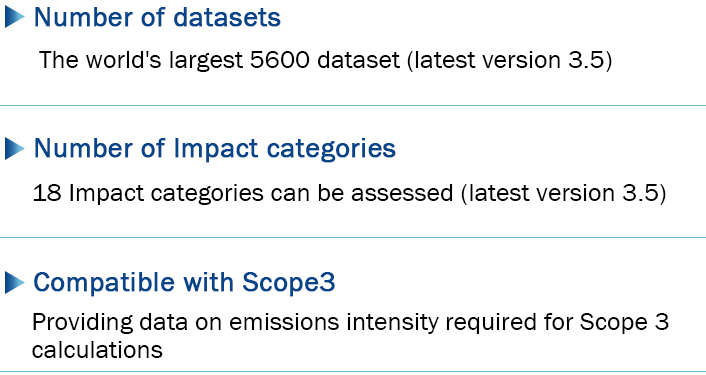706x375 pixels.
Task: Click the 5600 number in datasets description
Action: (280, 60)
